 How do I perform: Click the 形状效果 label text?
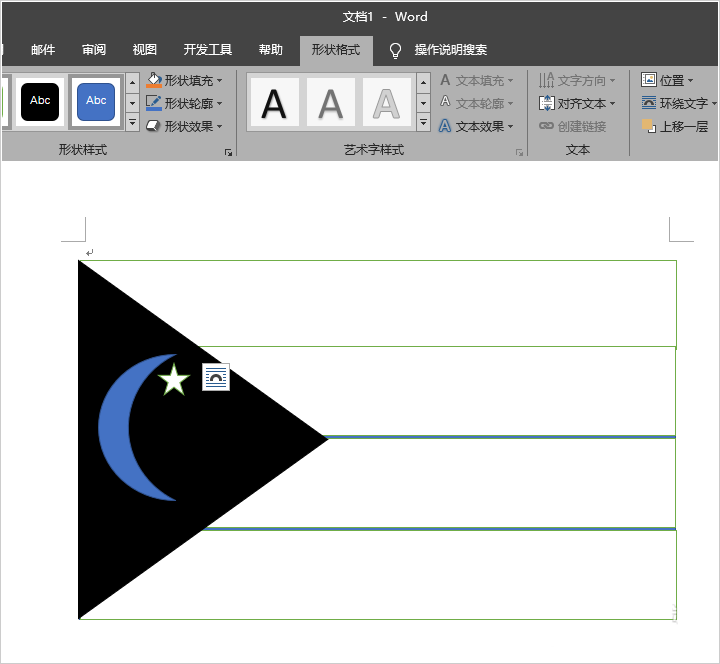point(189,126)
